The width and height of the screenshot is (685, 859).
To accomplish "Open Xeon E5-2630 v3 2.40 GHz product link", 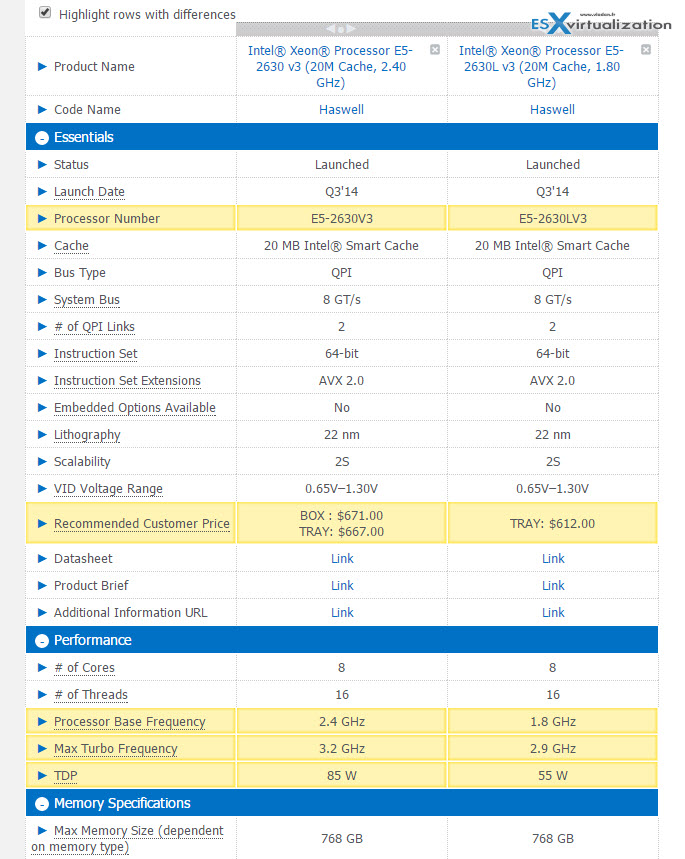I will click(x=330, y=66).
